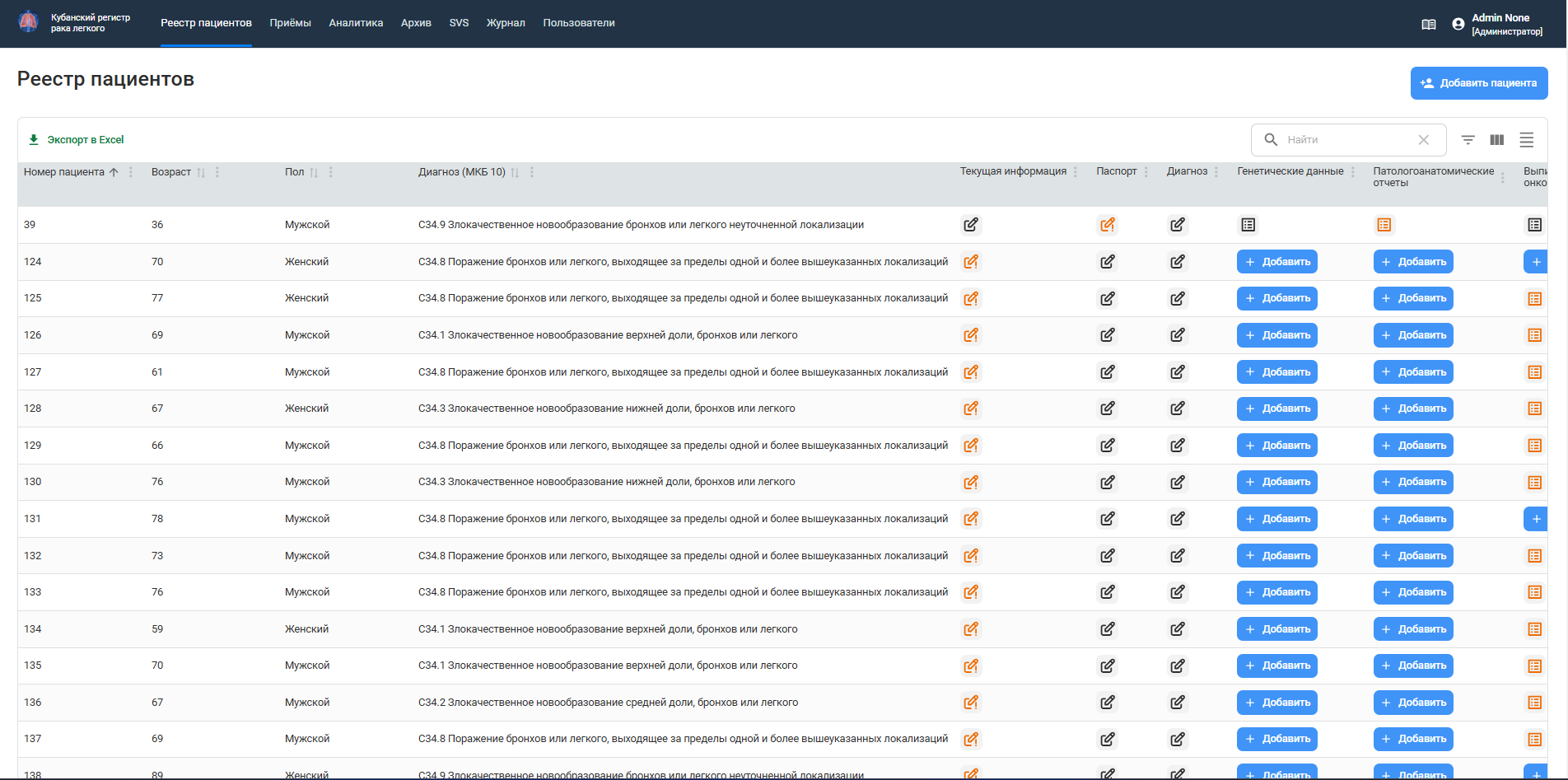
Task: Sort by patient number column
Action: point(114,172)
